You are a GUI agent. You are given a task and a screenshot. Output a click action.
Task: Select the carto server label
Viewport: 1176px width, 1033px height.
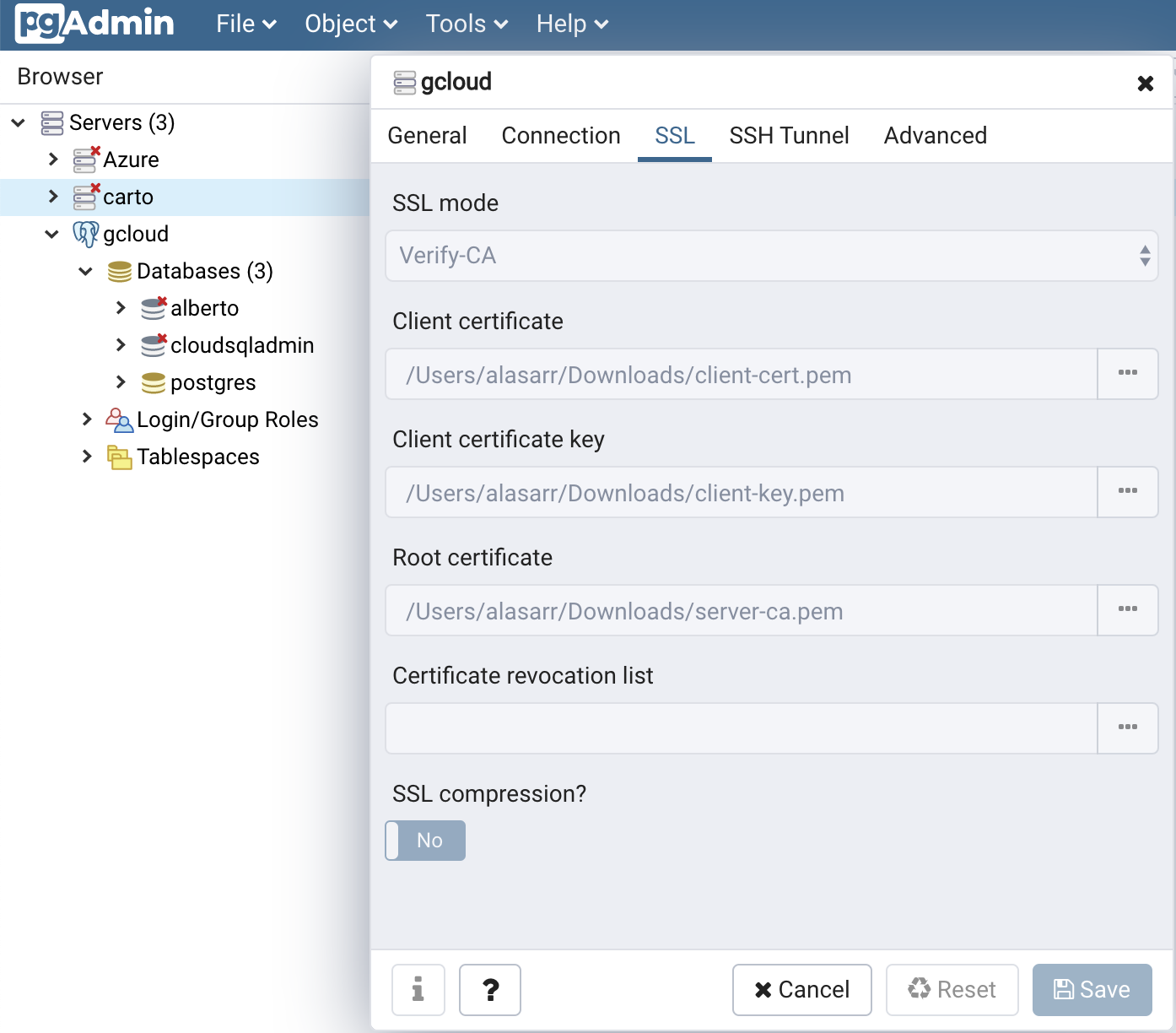tap(128, 197)
